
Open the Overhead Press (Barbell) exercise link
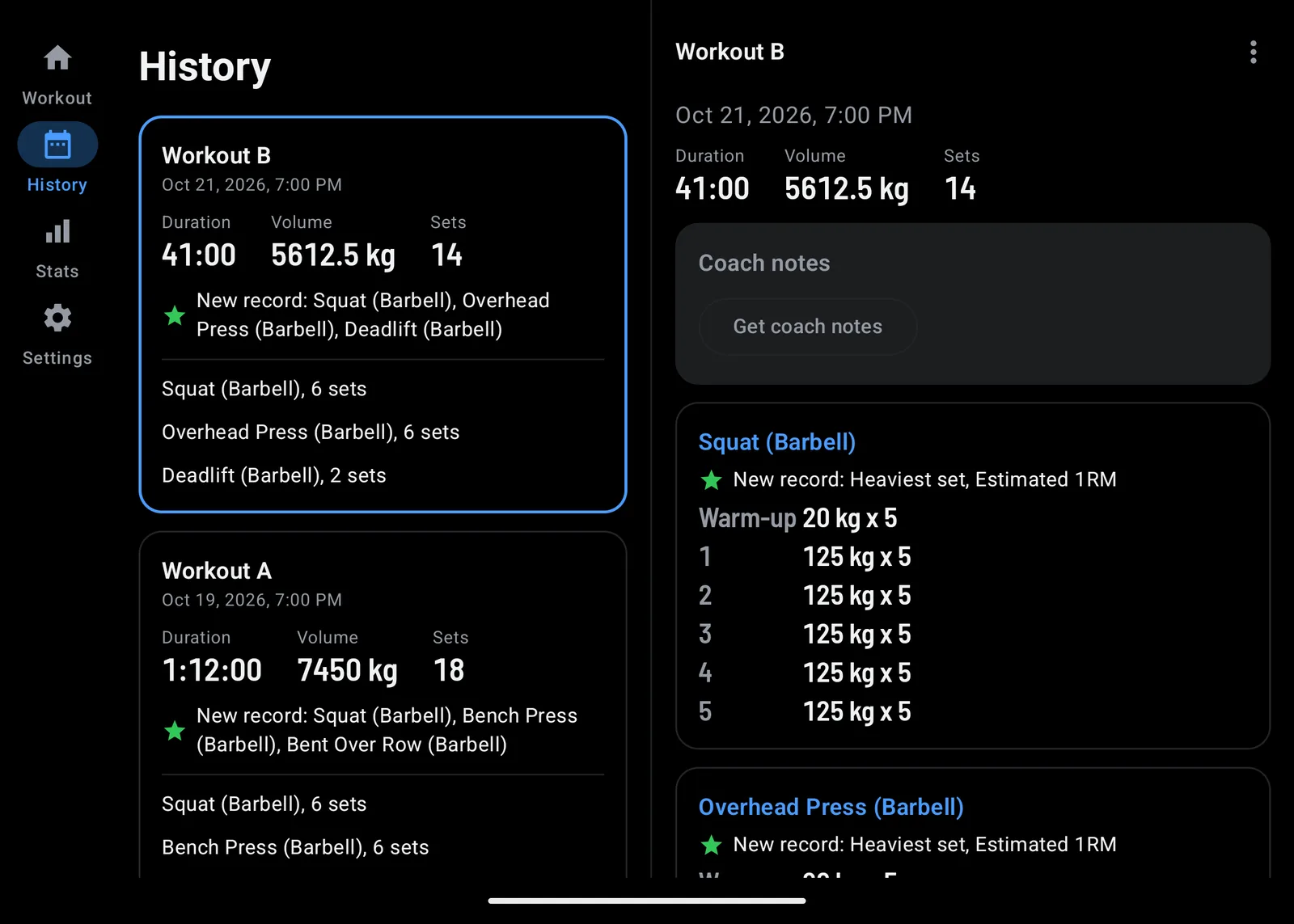pos(831,807)
